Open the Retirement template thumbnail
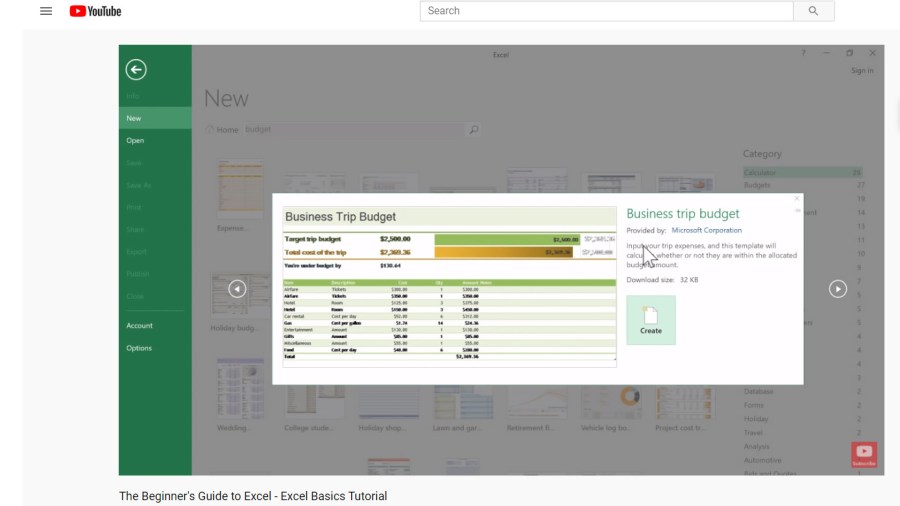This screenshot has height=506, width=900. pos(537,402)
